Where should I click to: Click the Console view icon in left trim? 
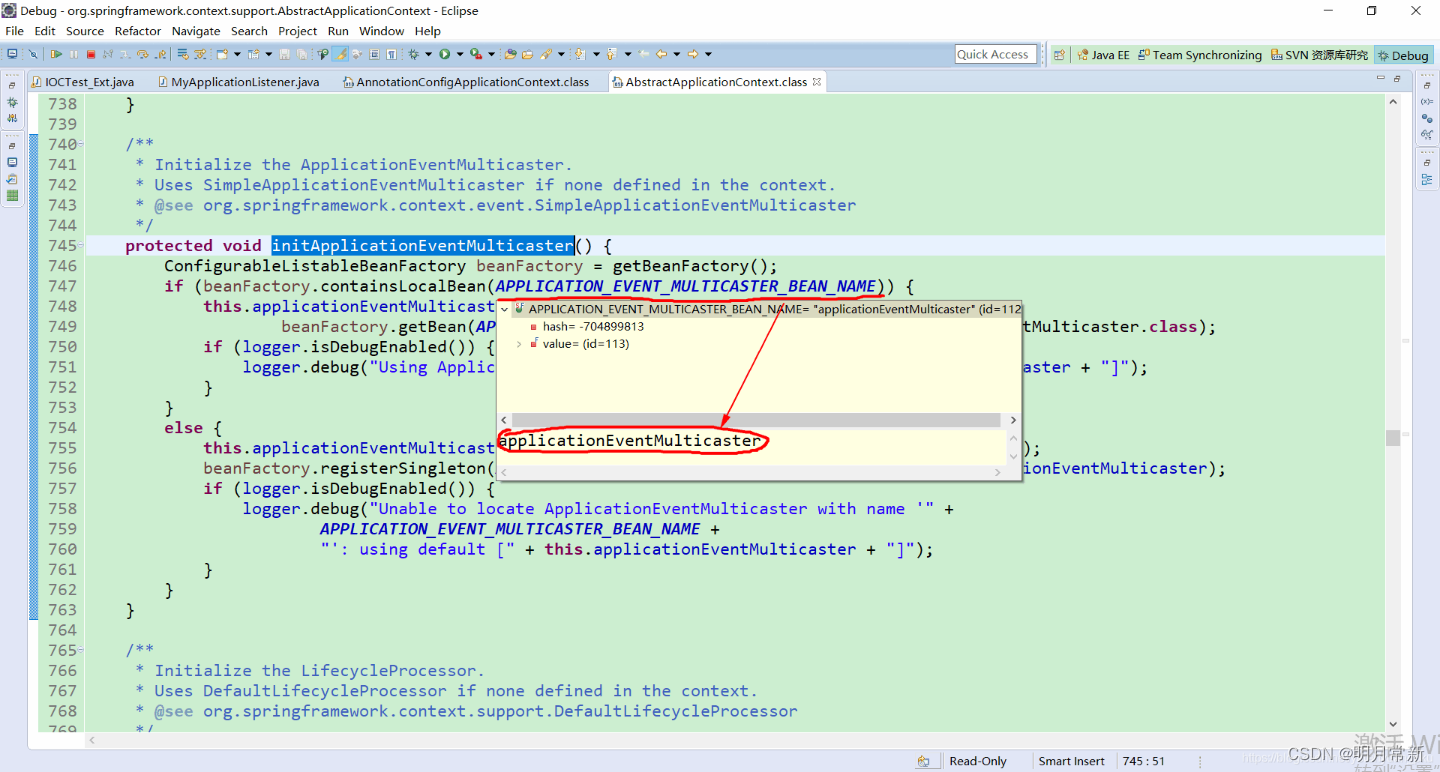[x=12, y=162]
